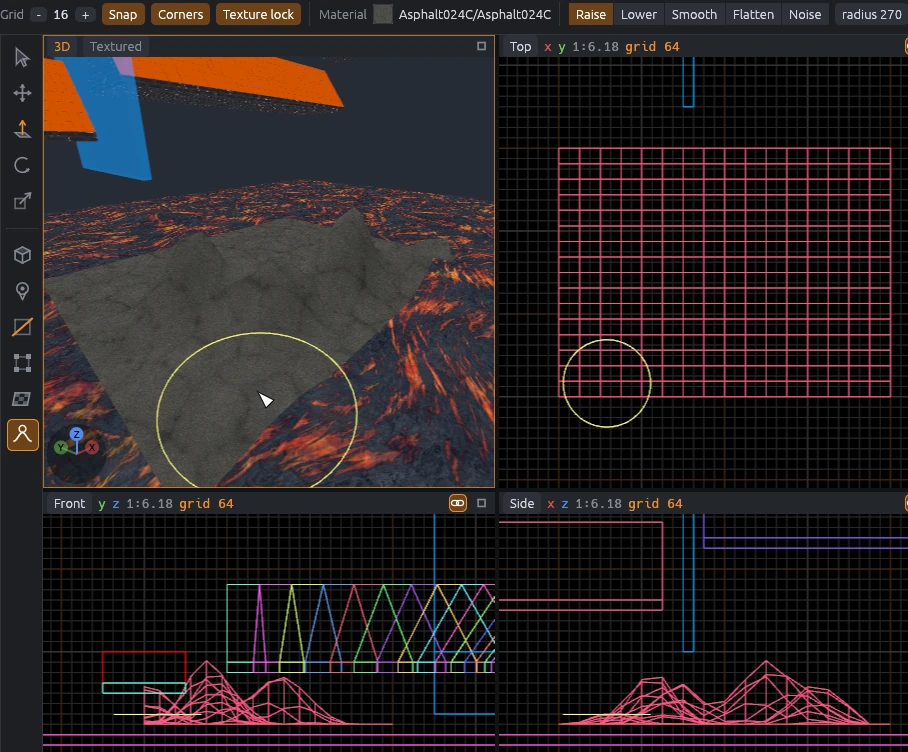Select the Rotate tool
This screenshot has height=752, width=908.
coord(22,165)
